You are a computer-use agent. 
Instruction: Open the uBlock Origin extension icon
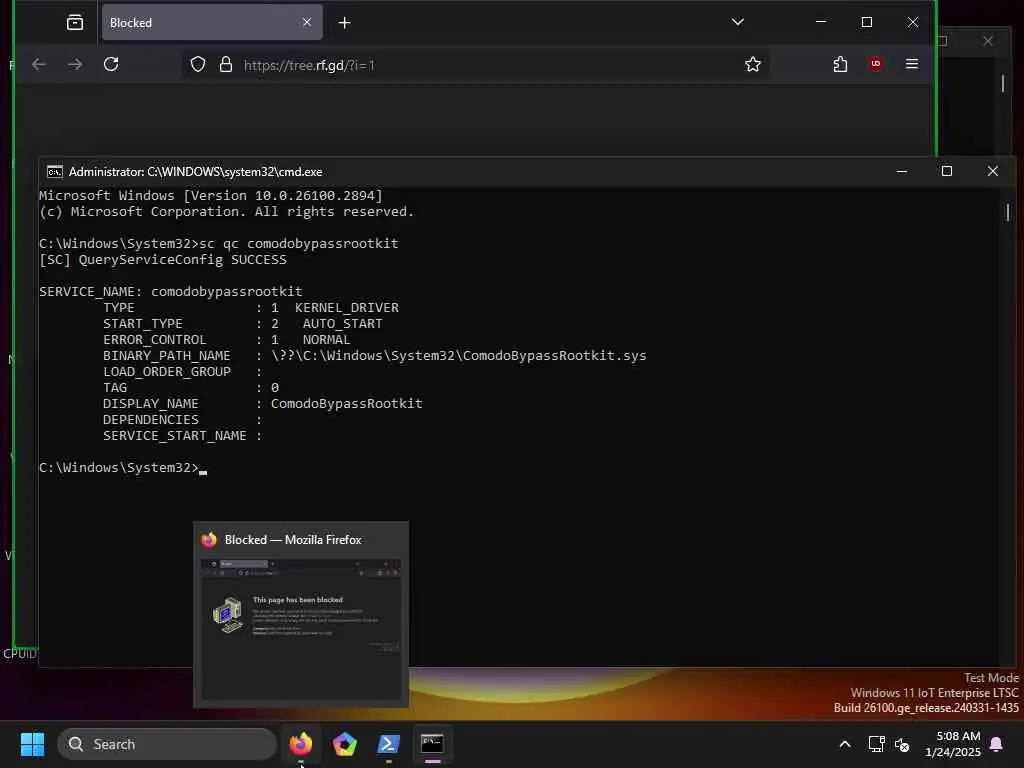pyautogui.click(x=876, y=64)
